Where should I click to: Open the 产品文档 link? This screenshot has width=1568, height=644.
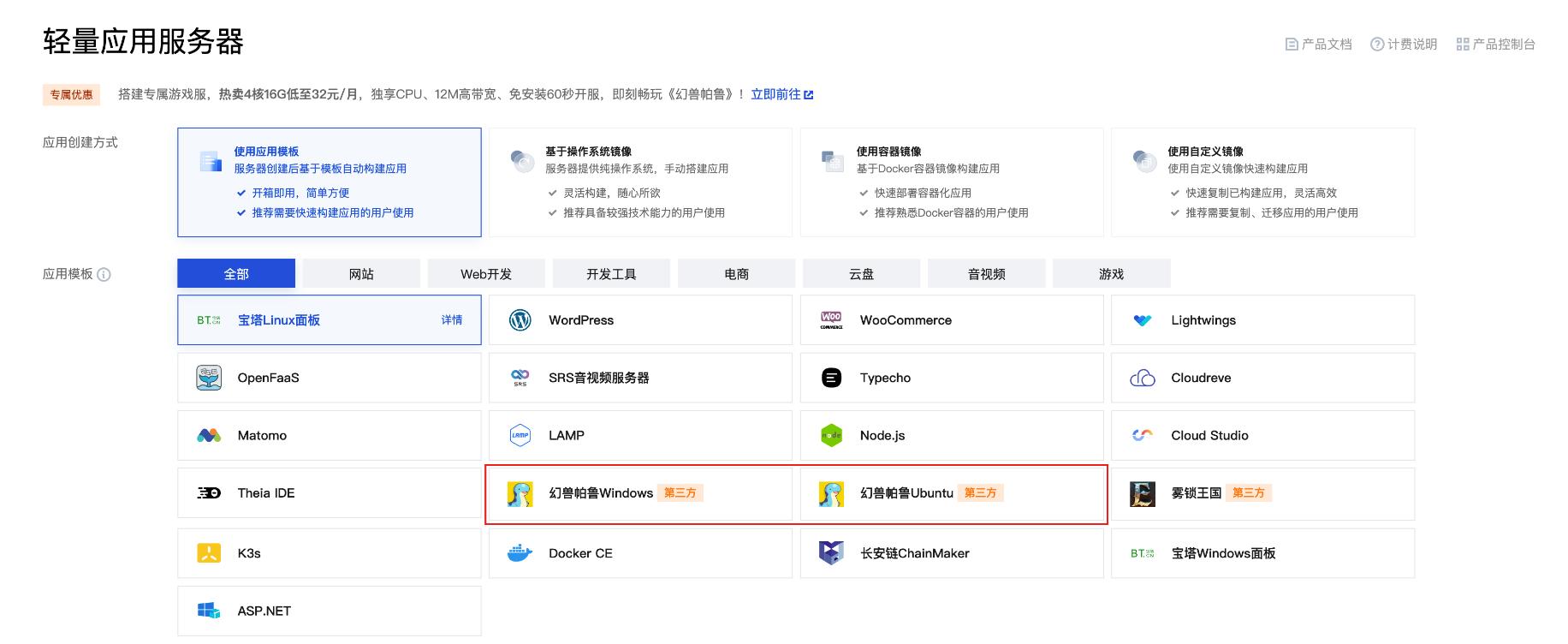[1319, 45]
